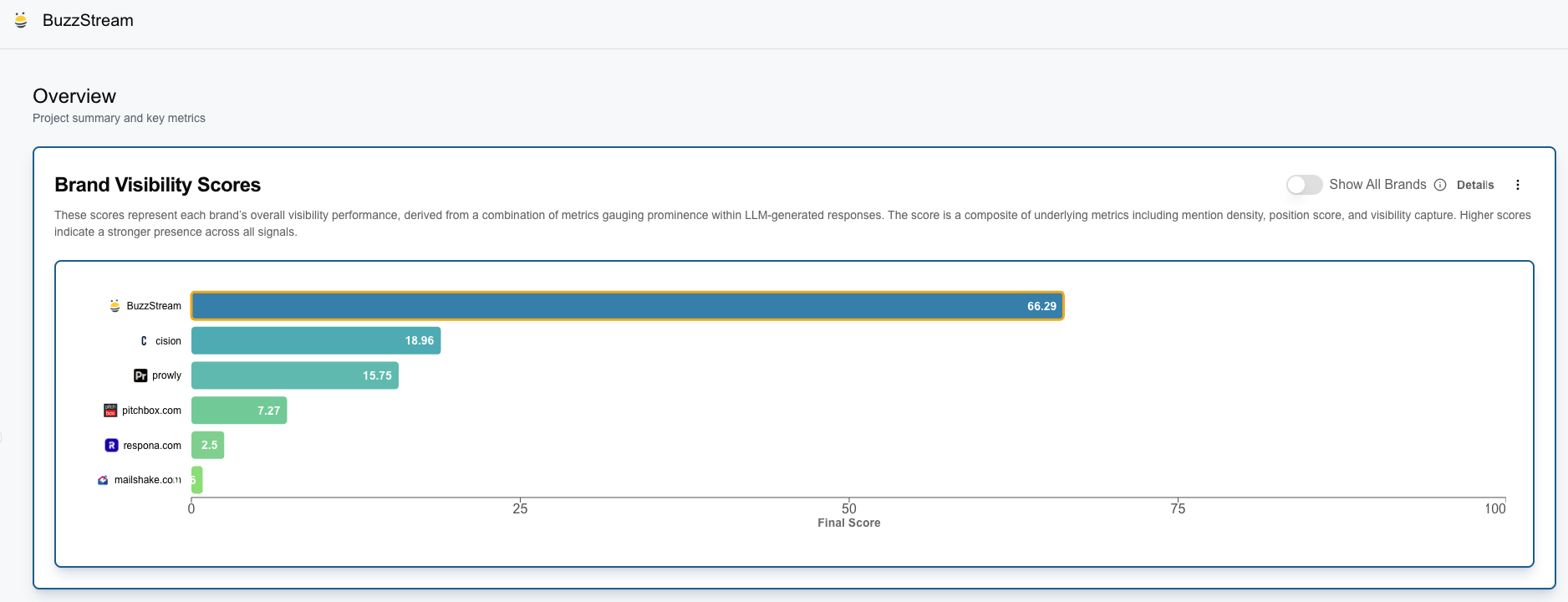Image resolution: width=1568 pixels, height=602 pixels.
Task: Click the Final Score axis title
Action: 848,523
